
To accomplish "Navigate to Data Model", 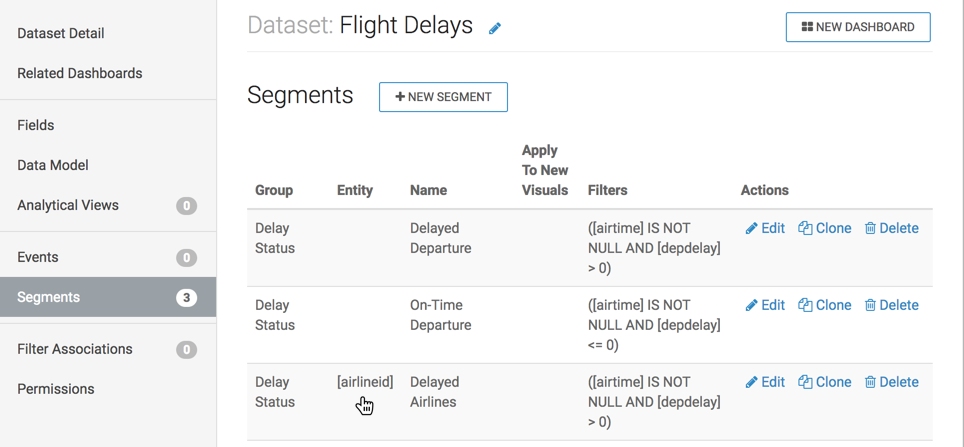I will 53,165.
